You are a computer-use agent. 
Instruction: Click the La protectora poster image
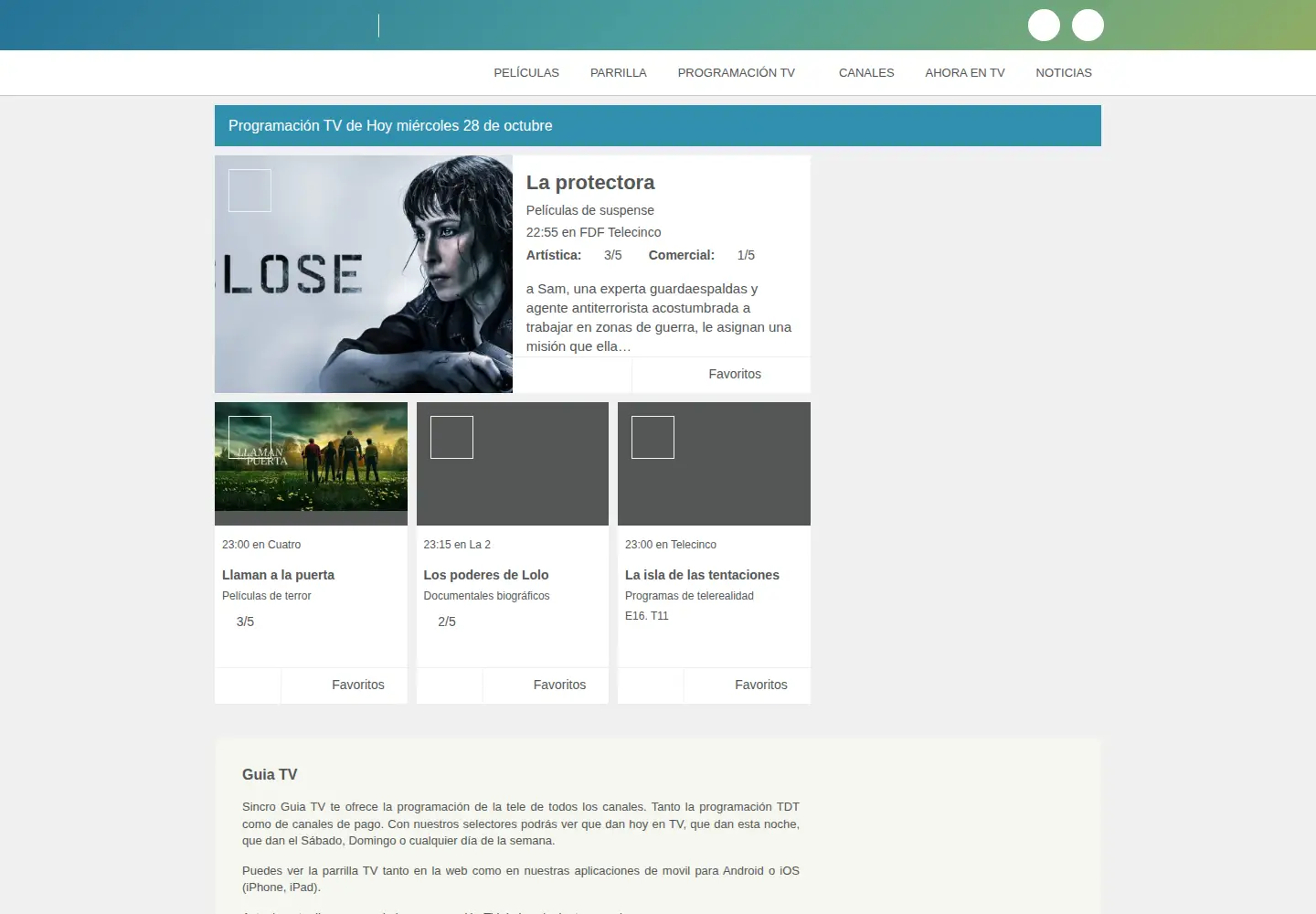pos(364,274)
